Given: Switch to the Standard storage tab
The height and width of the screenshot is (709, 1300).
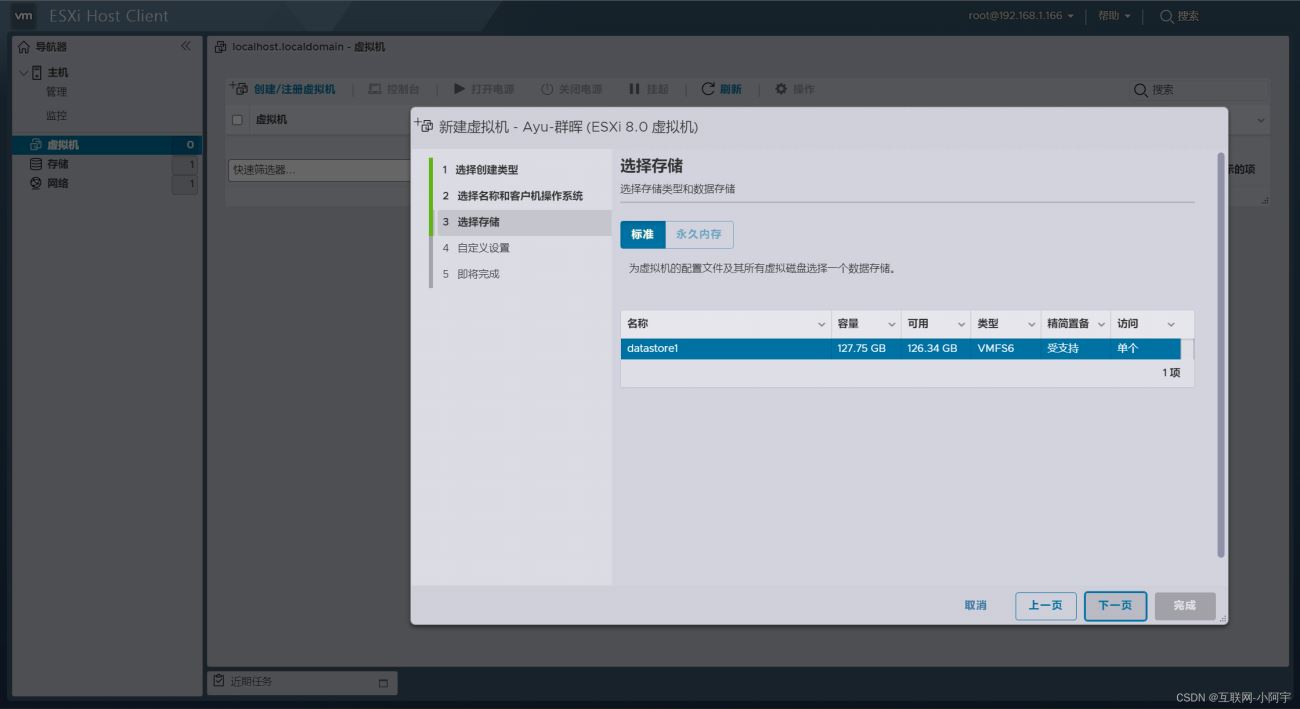Looking at the screenshot, I should point(642,235).
